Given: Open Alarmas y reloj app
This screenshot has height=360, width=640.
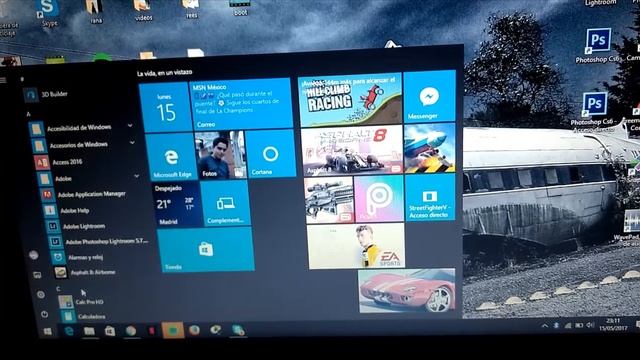Looking at the screenshot, I should click(x=78, y=257).
